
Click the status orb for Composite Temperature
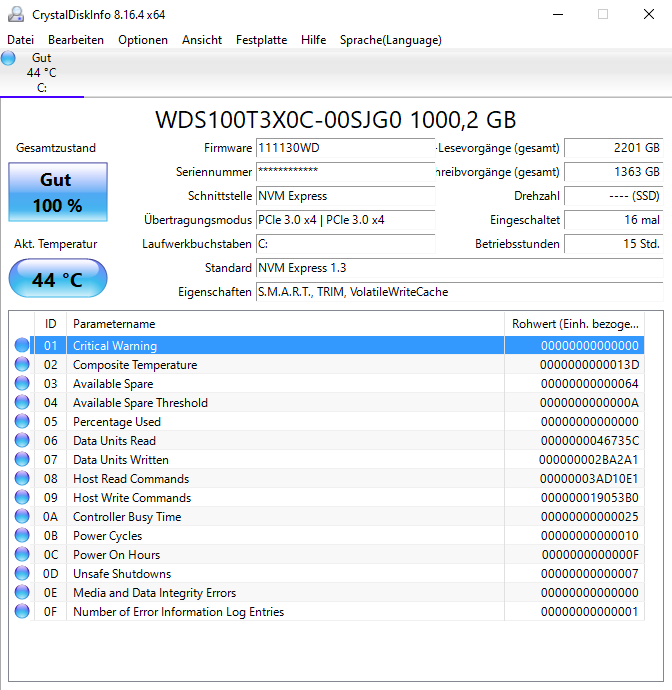pos(22,364)
